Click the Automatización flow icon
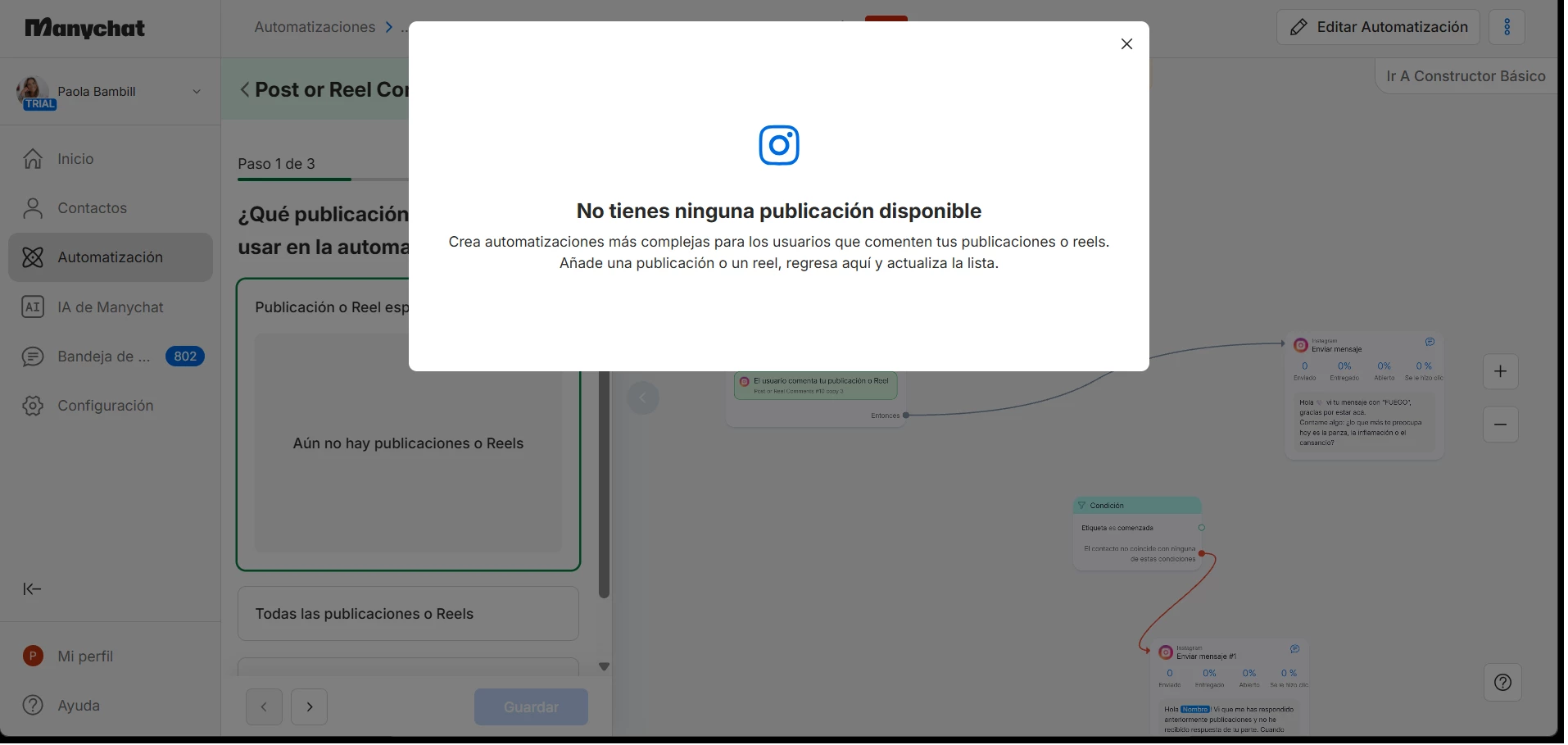The width and height of the screenshot is (1568, 745). click(x=33, y=257)
